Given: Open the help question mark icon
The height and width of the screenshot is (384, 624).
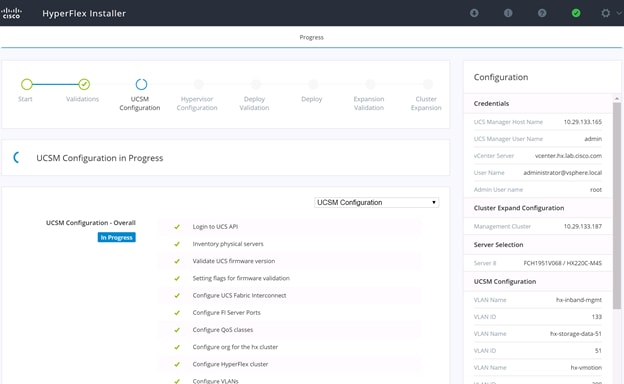Looking at the screenshot, I should (542, 13).
